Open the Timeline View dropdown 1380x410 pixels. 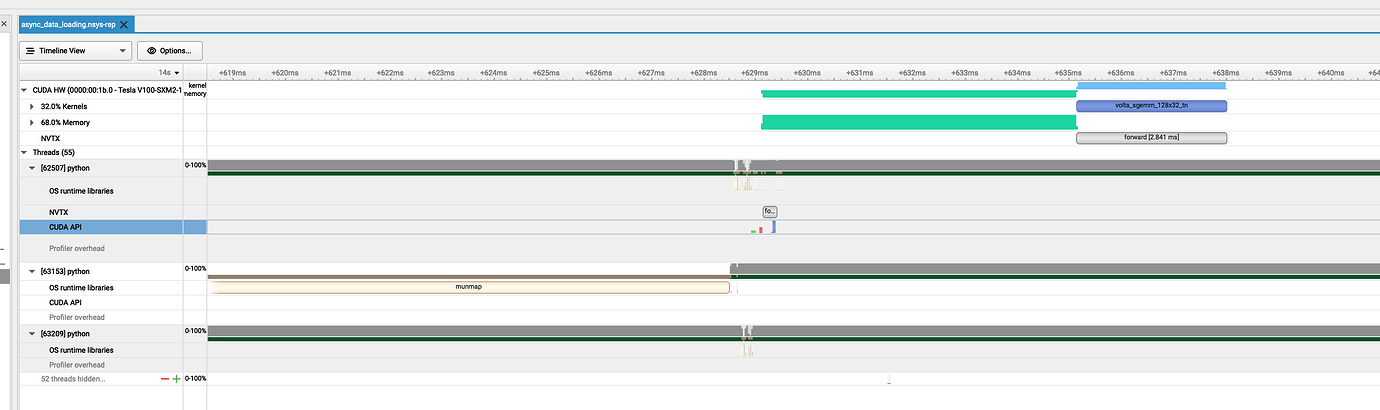pyautogui.click(x=75, y=50)
